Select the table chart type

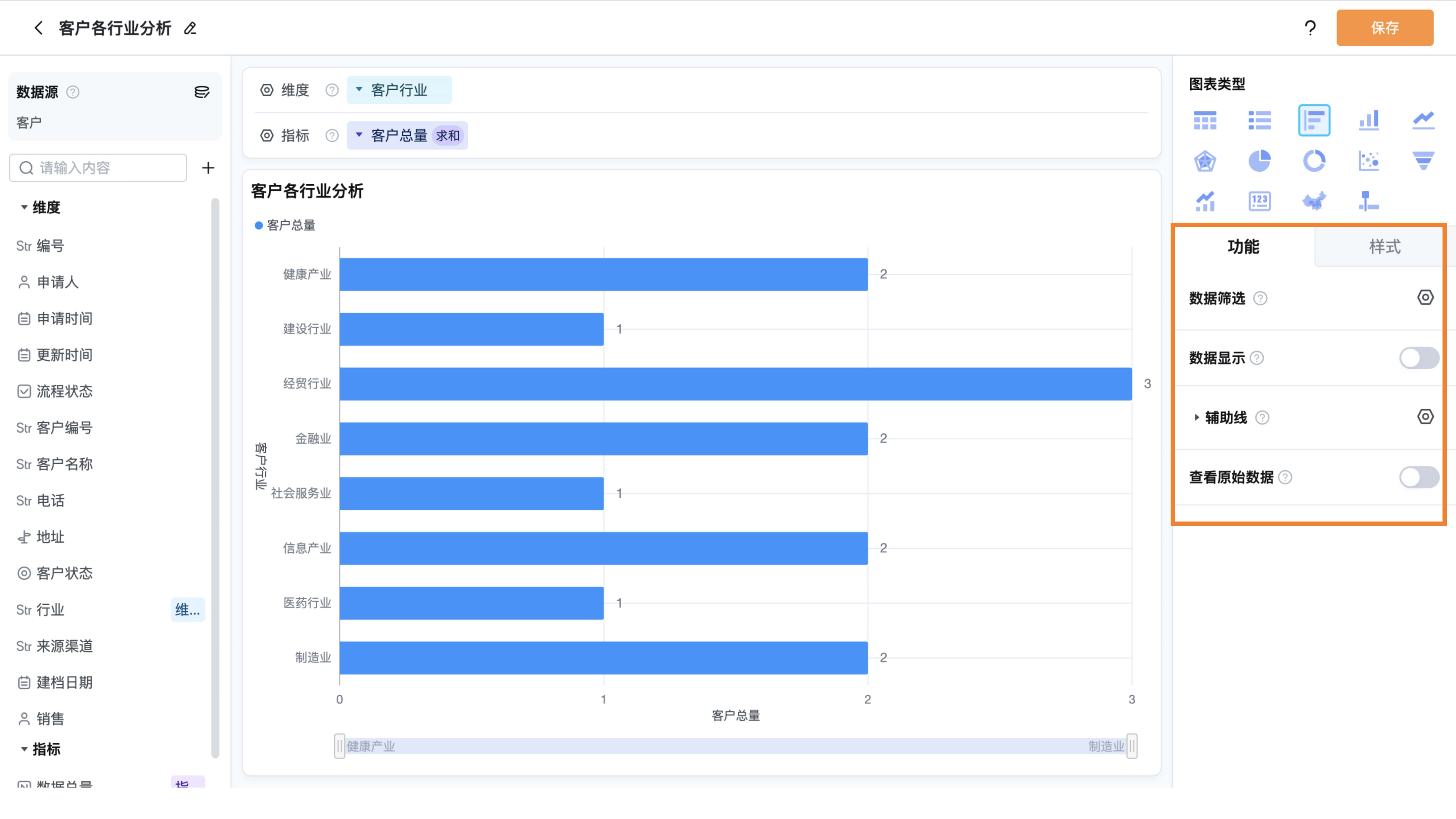pyautogui.click(x=1205, y=120)
